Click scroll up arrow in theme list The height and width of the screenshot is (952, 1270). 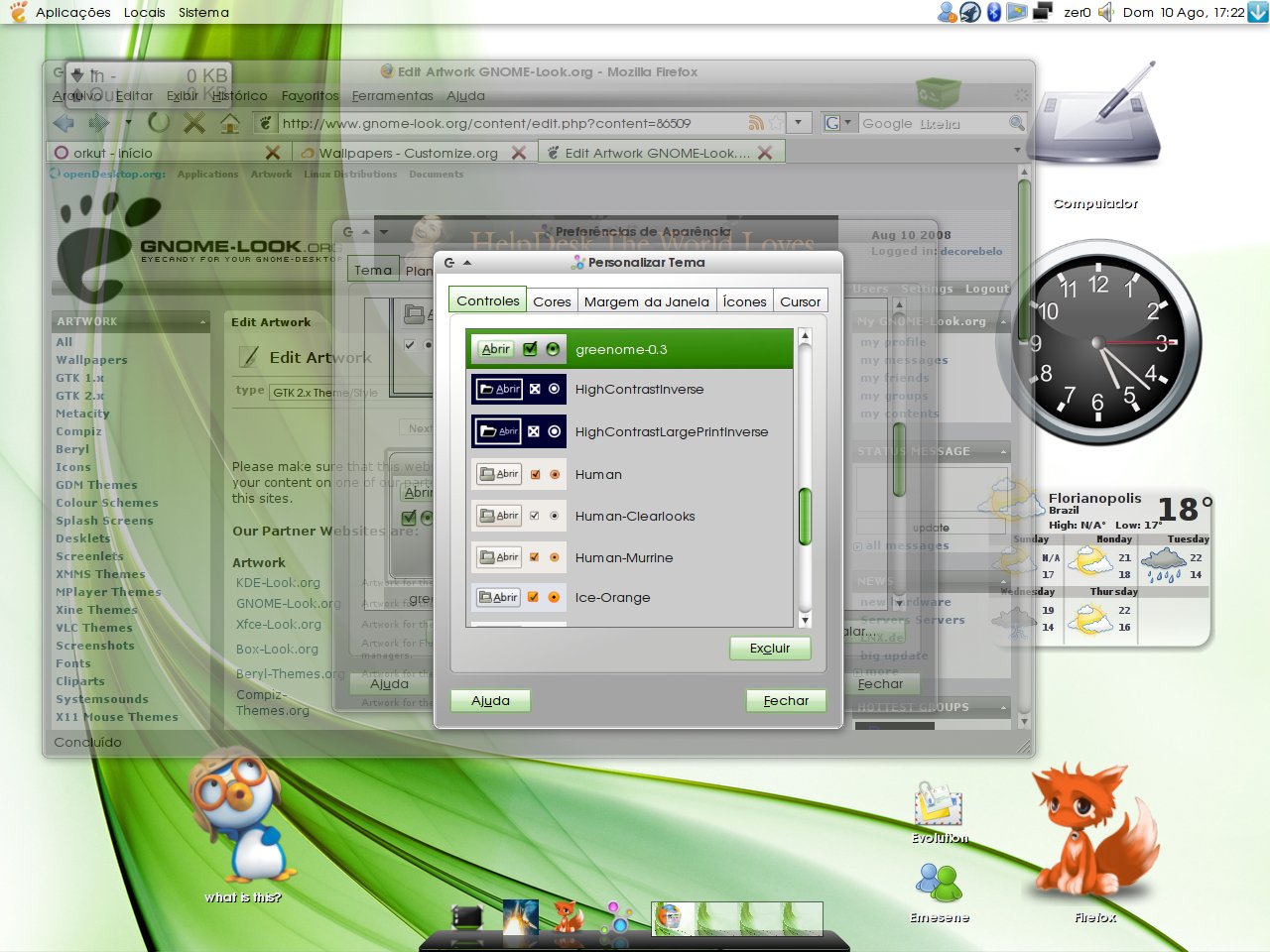coord(805,335)
